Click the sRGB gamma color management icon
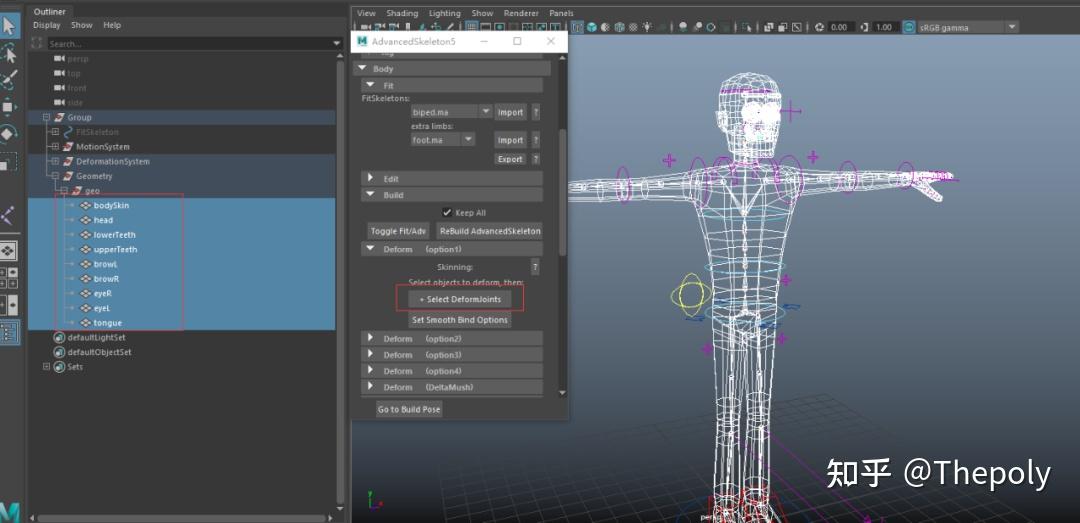This screenshot has width=1080, height=523. pos(910,27)
